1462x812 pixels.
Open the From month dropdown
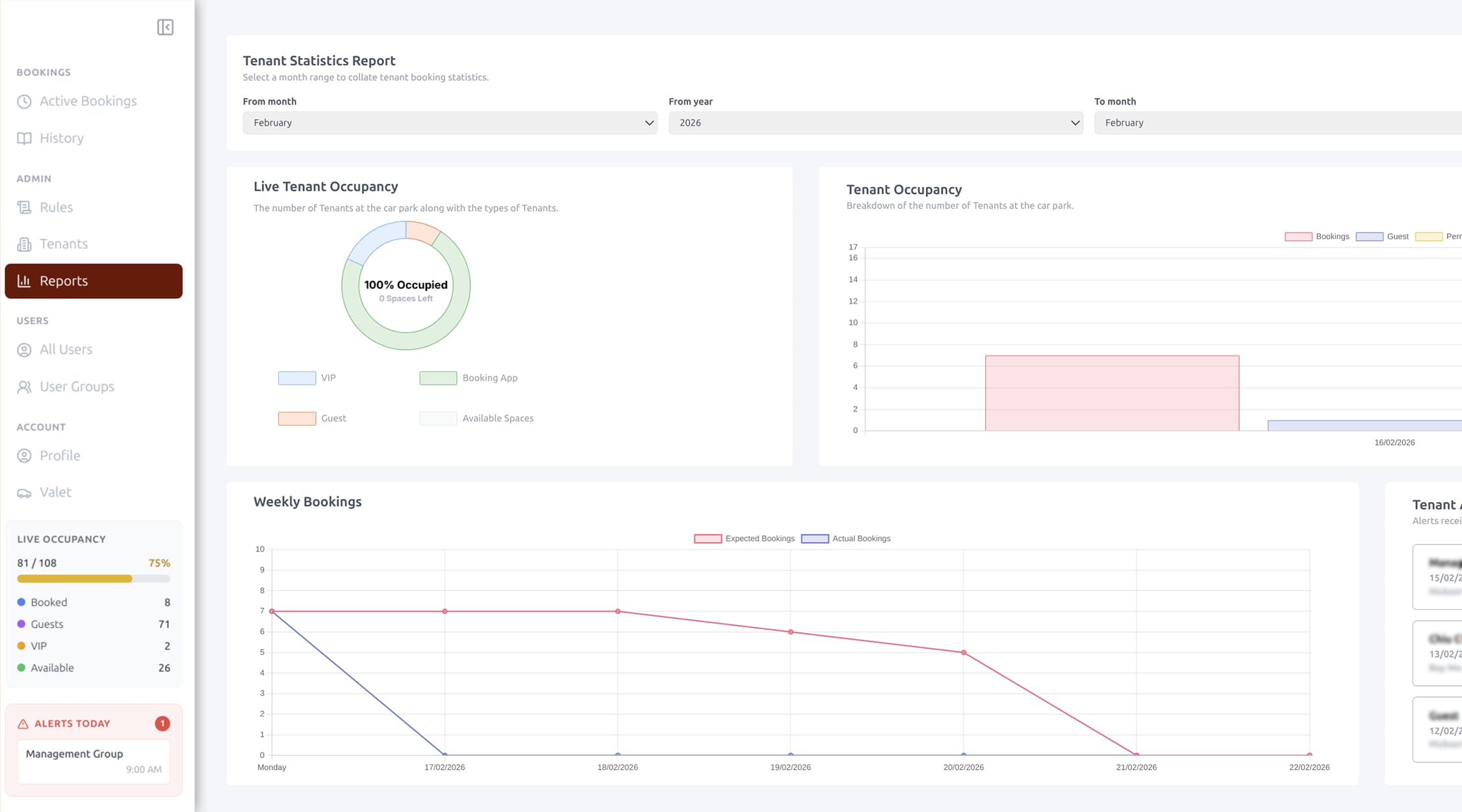(x=450, y=122)
